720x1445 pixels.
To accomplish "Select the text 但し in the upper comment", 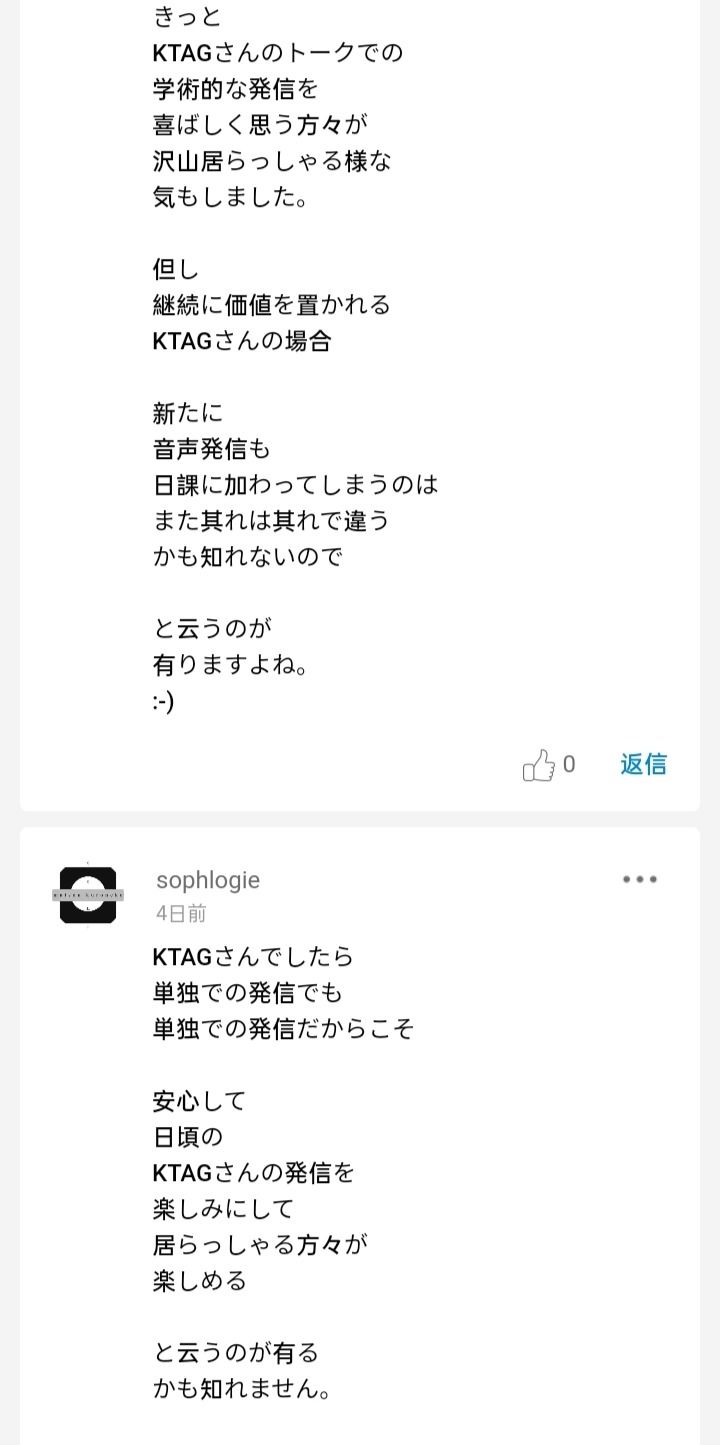I will pos(176,269).
